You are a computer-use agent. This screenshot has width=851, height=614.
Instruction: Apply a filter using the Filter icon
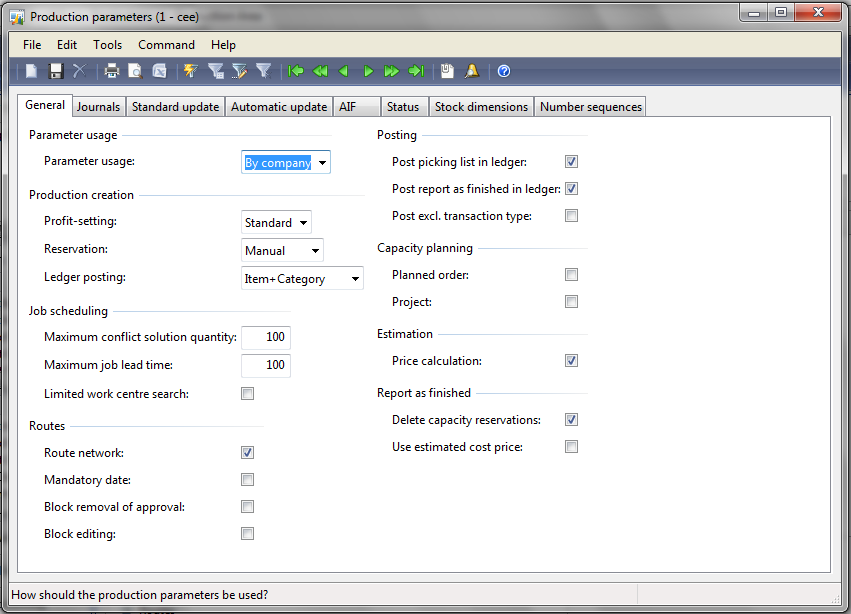pos(216,71)
